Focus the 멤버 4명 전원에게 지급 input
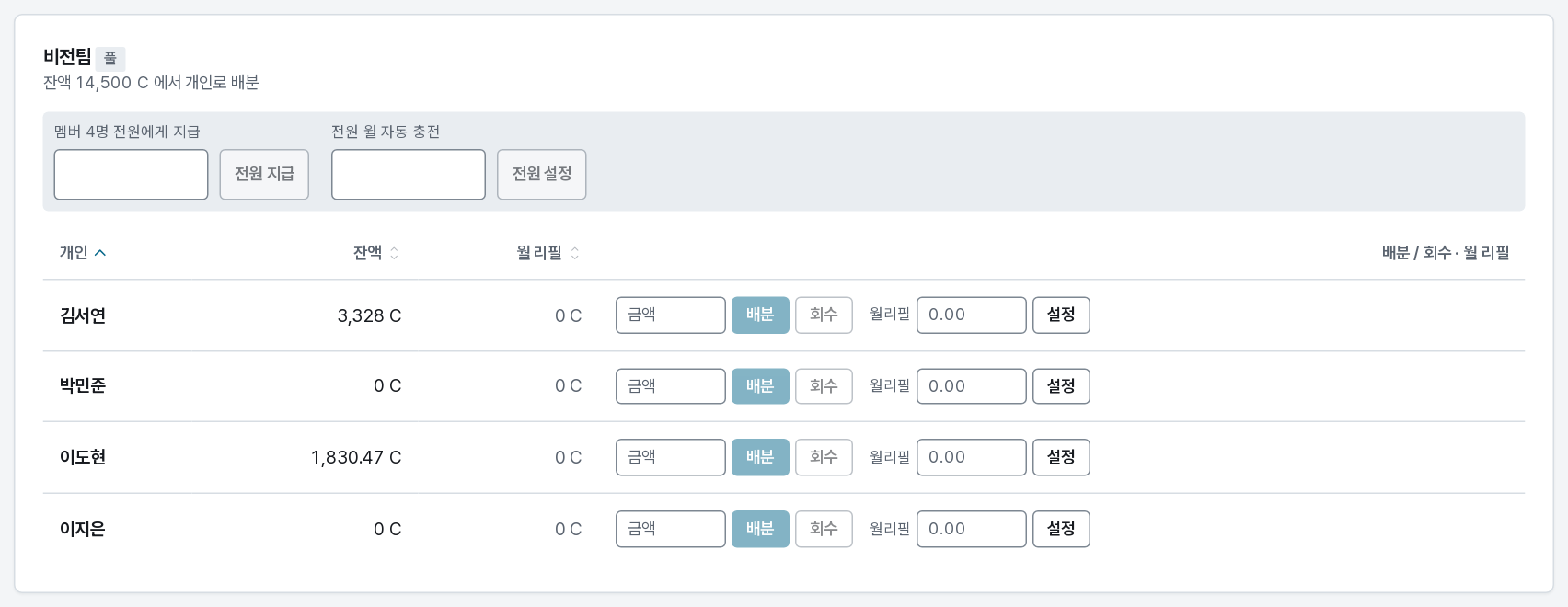This screenshot has height=607, width=1568. click(132, 174)
